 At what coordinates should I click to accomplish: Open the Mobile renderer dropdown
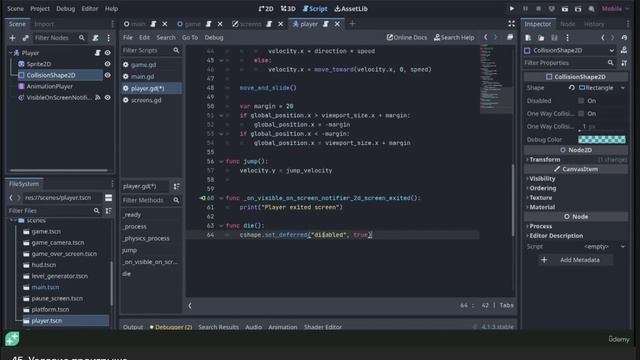tap(616, 9)
